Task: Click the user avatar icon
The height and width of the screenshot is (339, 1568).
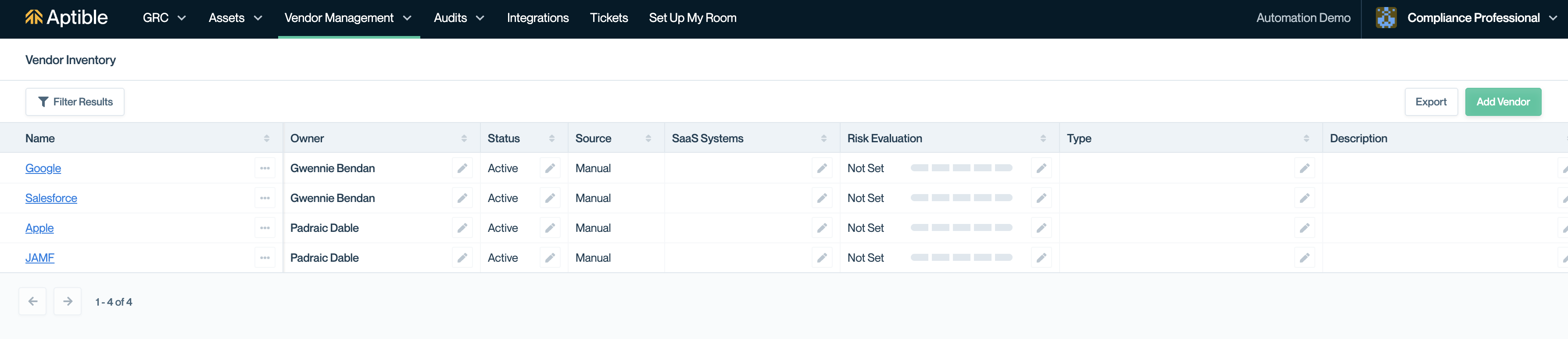Action: point(1386,18)
